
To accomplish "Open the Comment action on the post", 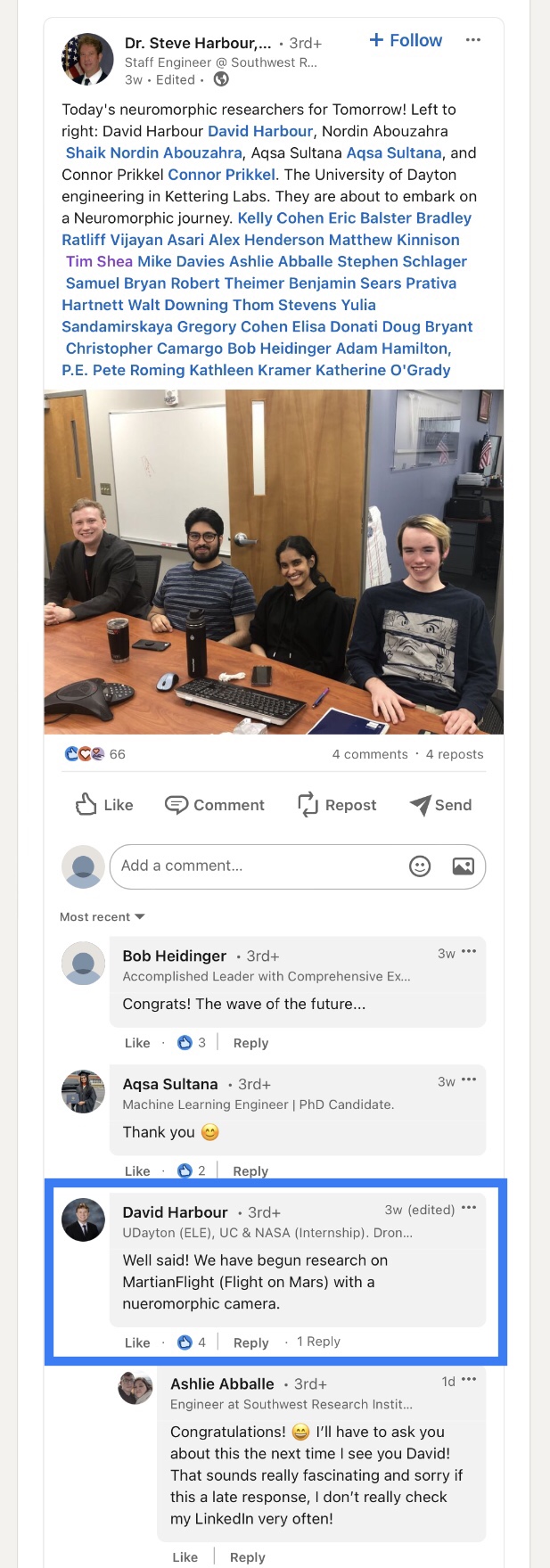I will [x=215, y=805].
